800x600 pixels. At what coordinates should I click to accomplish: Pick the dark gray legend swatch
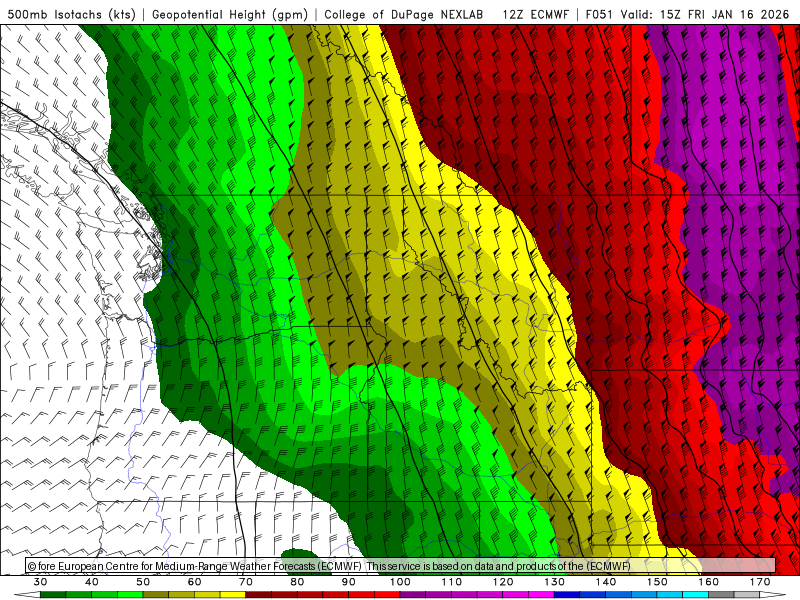point(721,595)
